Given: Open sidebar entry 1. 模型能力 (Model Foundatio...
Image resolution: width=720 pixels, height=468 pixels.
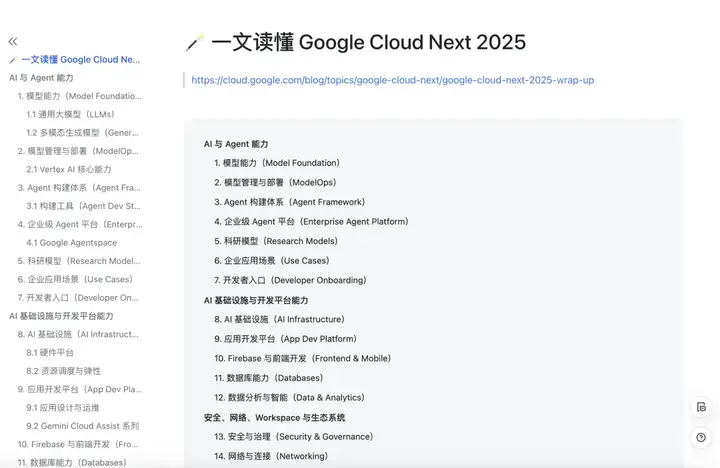Looking at the screenshot, I should (x=79, y=96).
